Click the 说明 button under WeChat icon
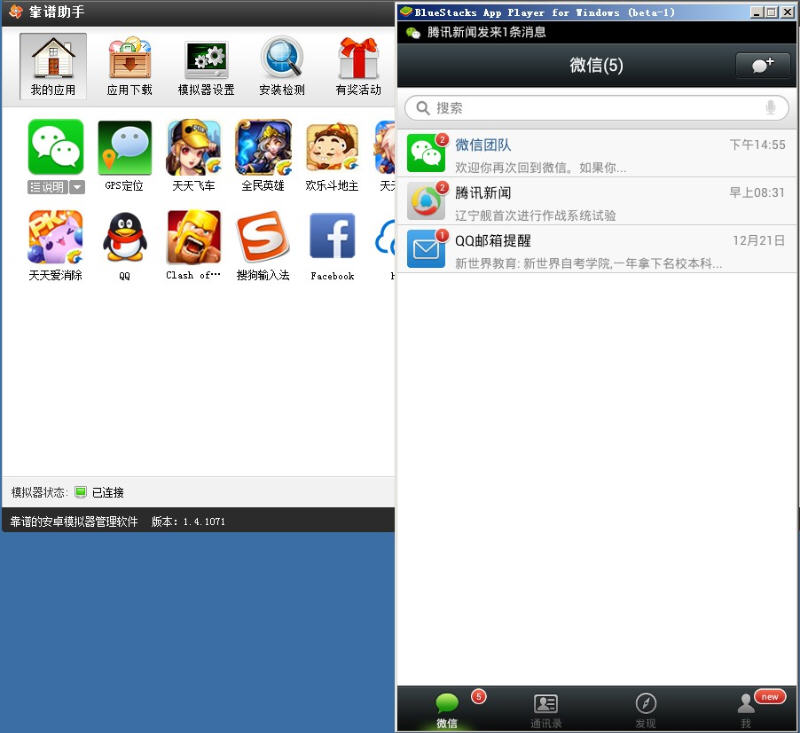This screenshot has height=733, width=800. (x=47, y=187)
